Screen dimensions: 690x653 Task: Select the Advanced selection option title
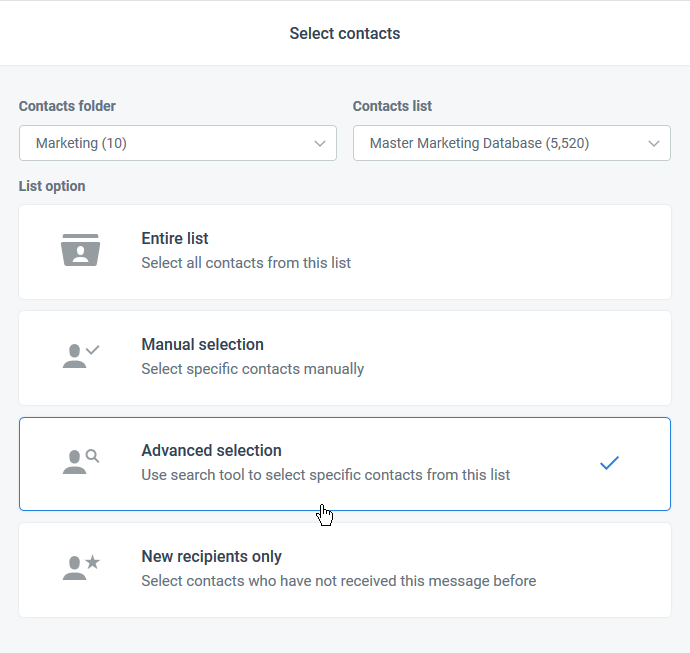pos(211,451)
